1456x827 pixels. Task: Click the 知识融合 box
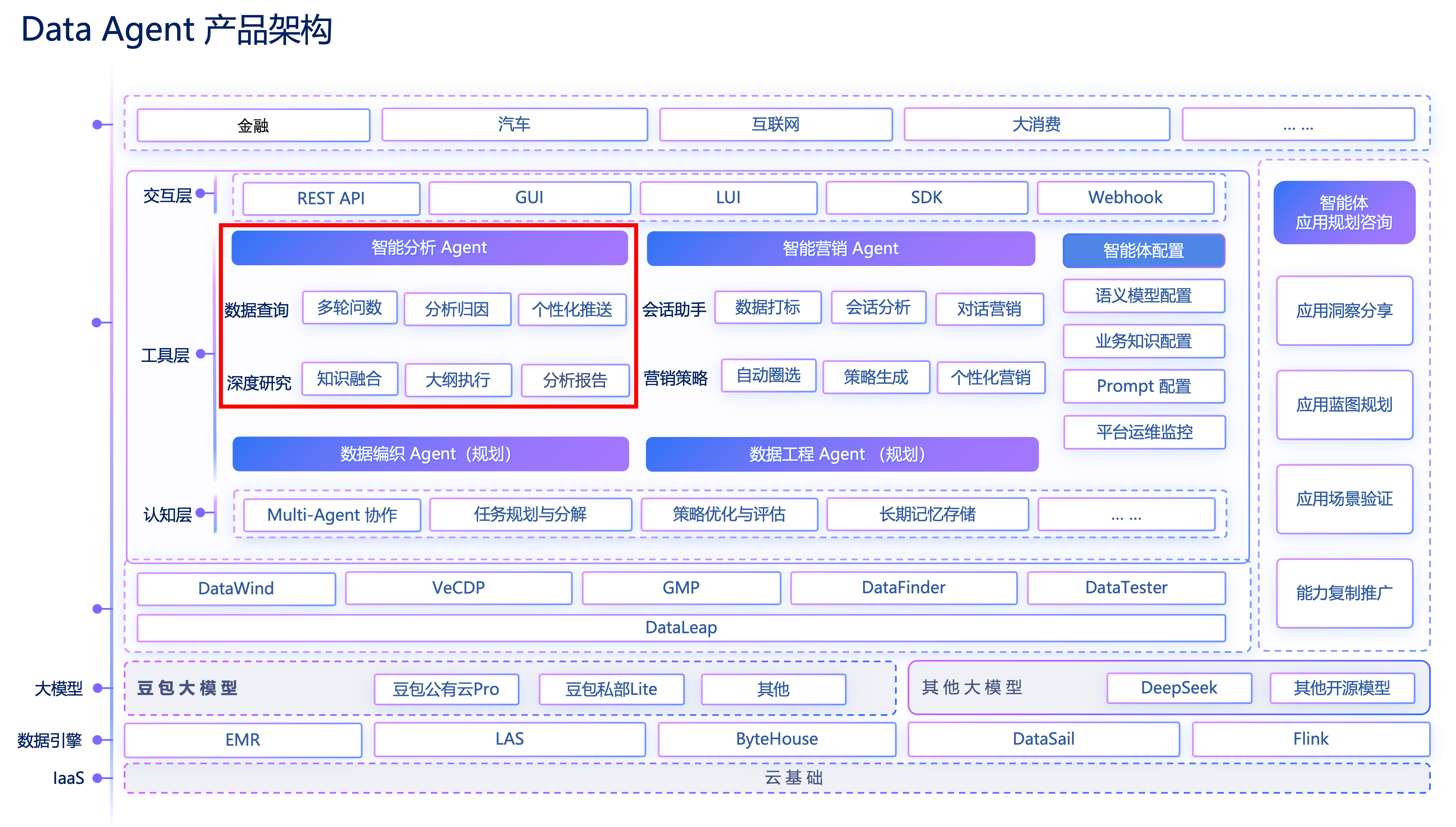[349, 379]
